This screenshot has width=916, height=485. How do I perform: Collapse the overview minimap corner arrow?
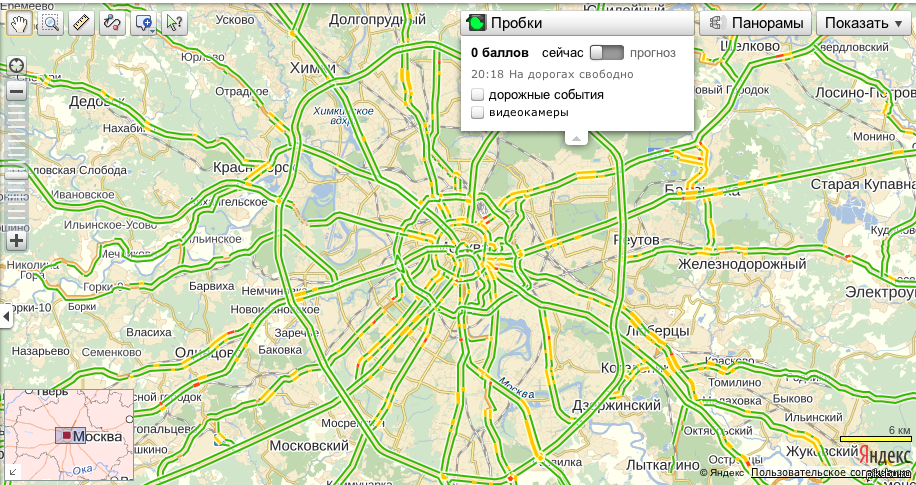[12, 471]
